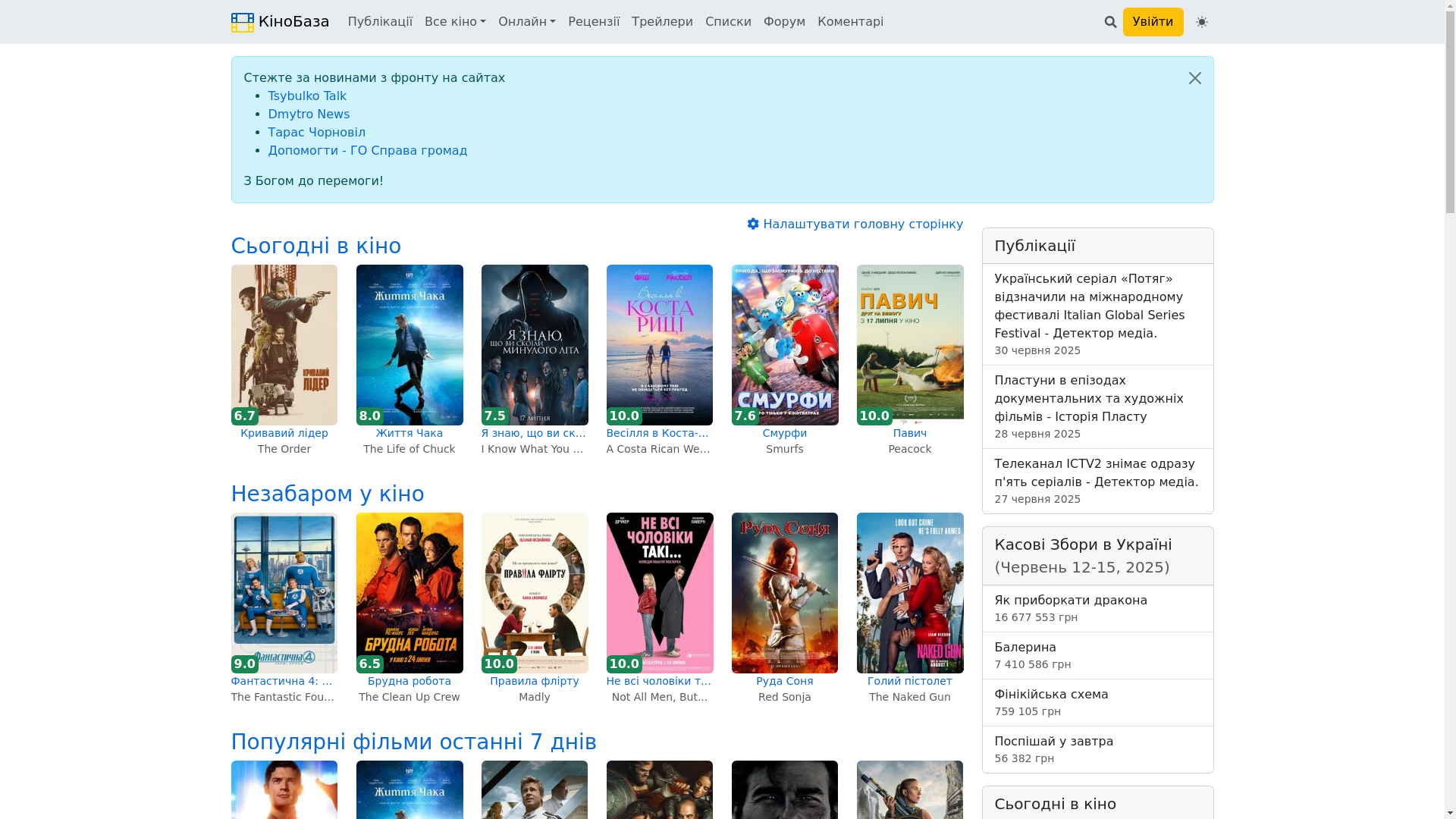
Task: Open the Фінікійська схема box office entry
Action: (1051, 695)
